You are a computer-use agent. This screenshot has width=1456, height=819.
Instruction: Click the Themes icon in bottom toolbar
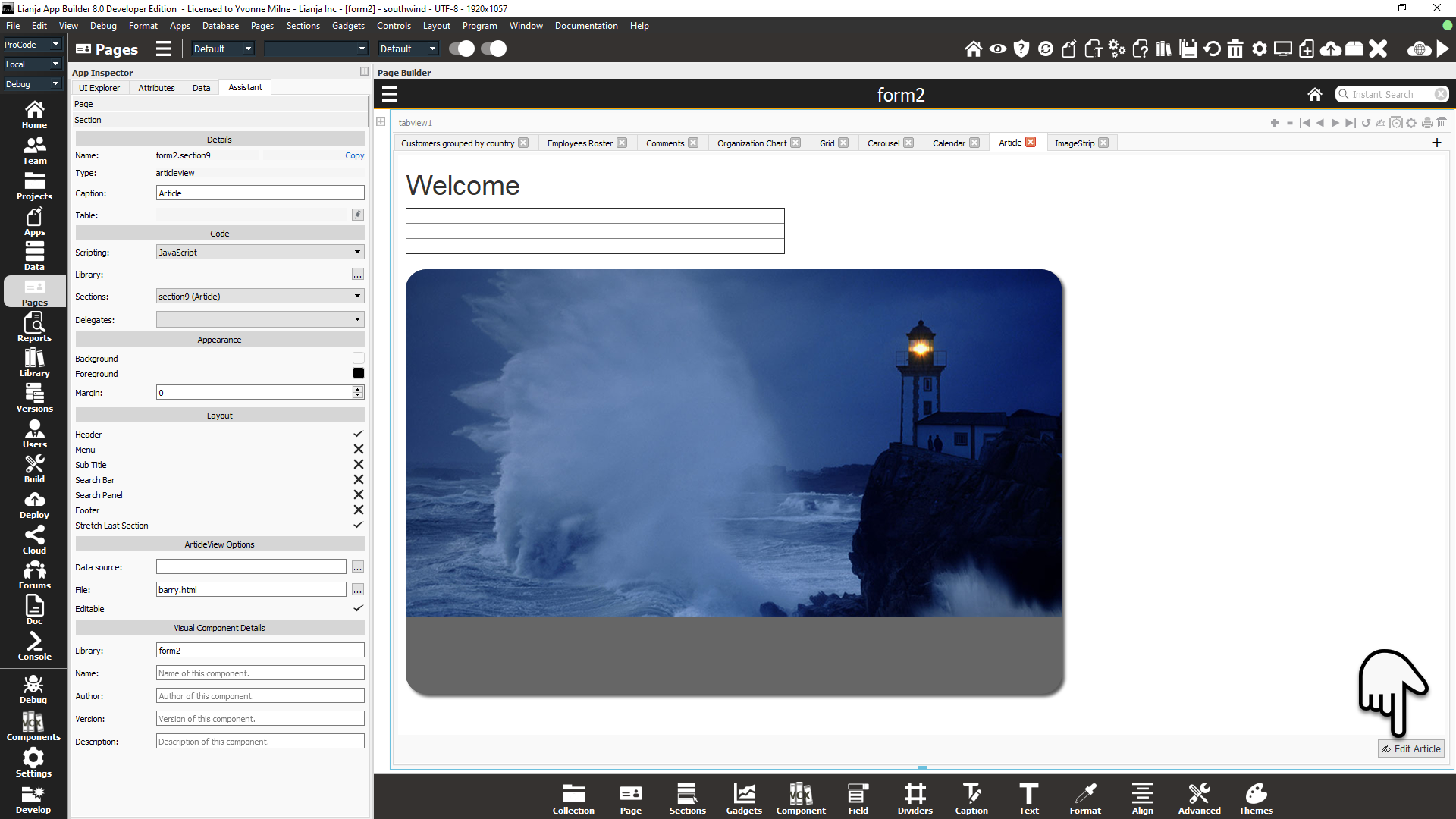click(1256, 799)
